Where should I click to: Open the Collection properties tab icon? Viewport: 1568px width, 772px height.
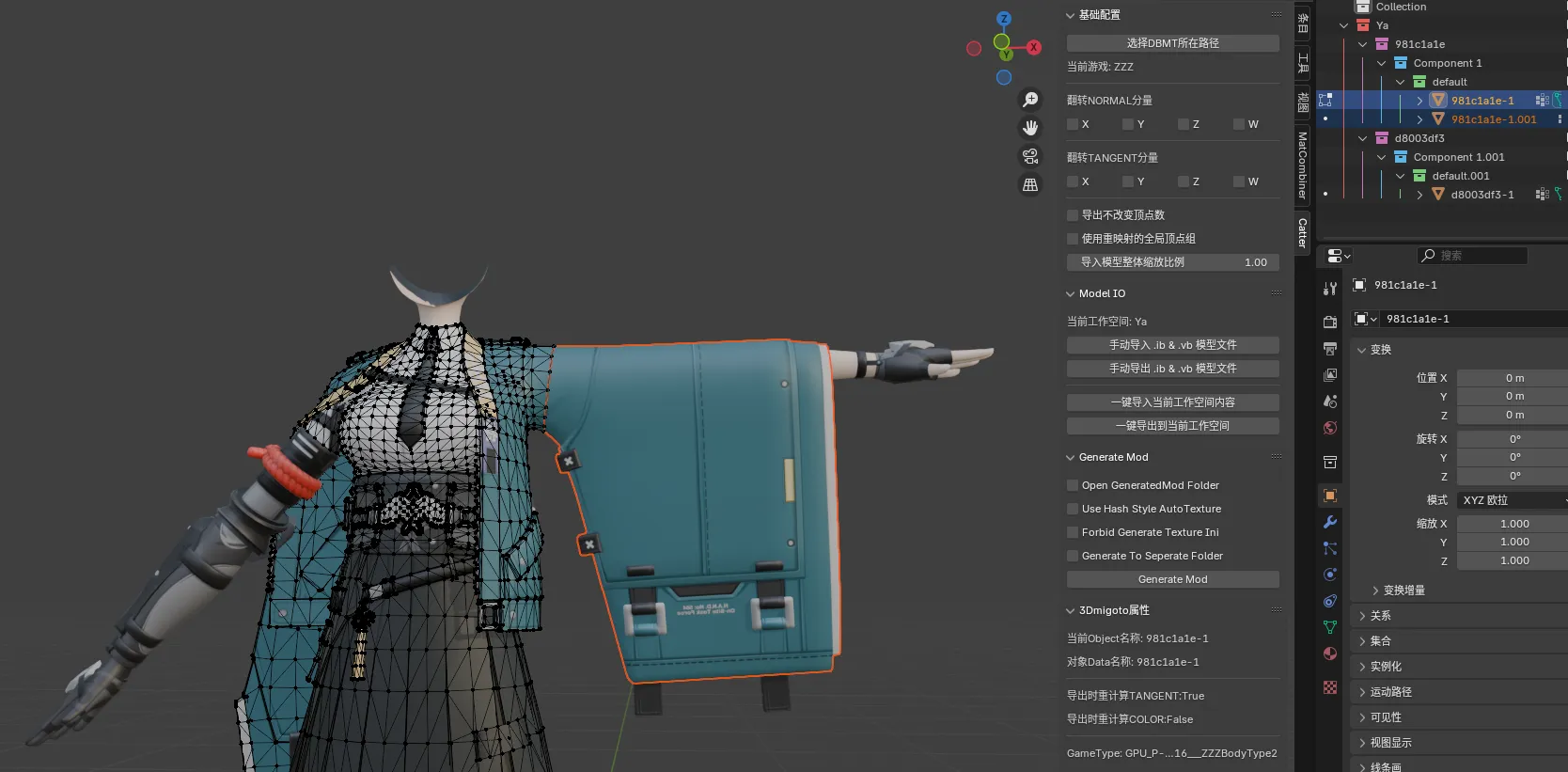[1330, 462]
